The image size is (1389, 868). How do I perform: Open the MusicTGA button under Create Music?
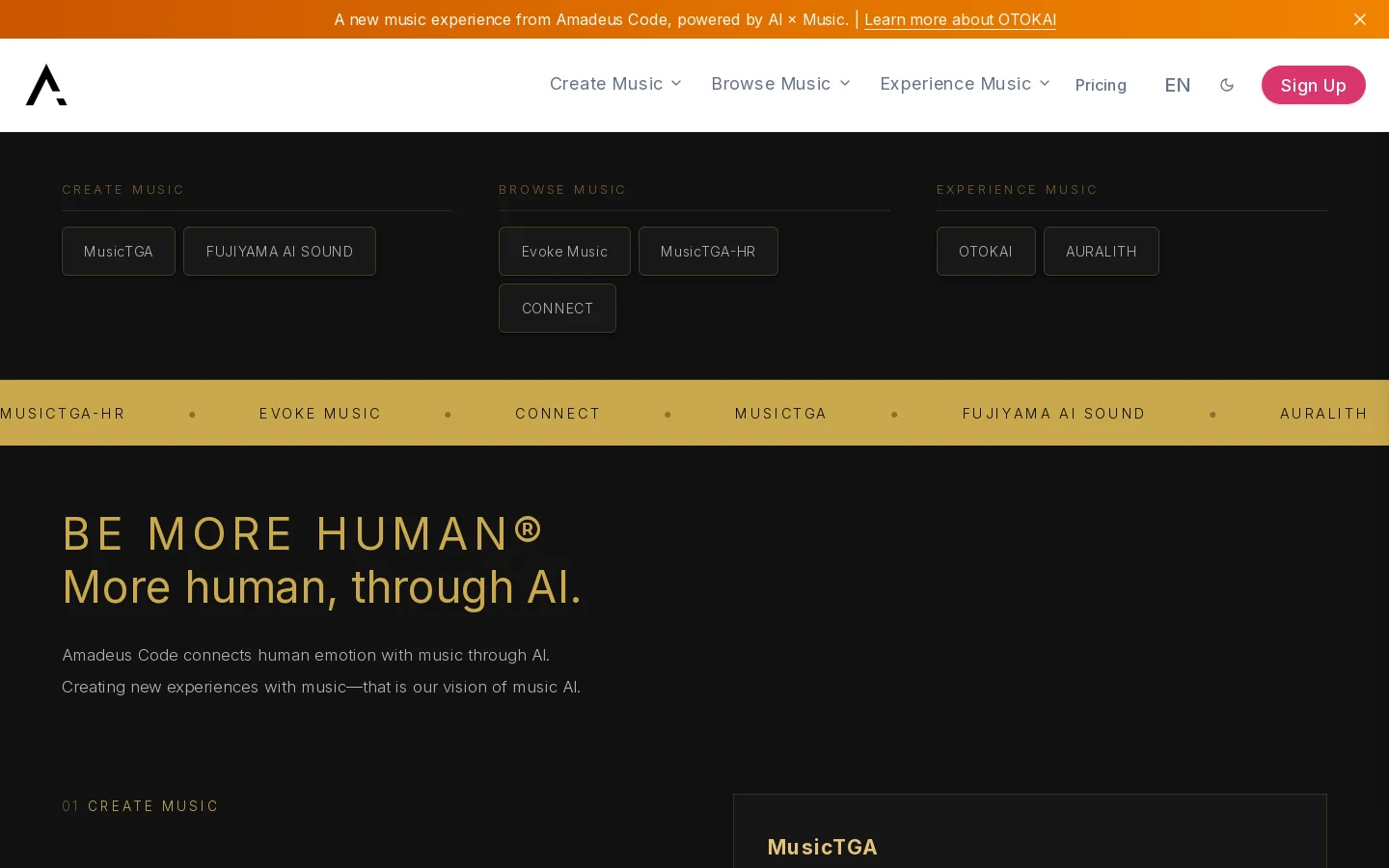(x=119, y=251)
